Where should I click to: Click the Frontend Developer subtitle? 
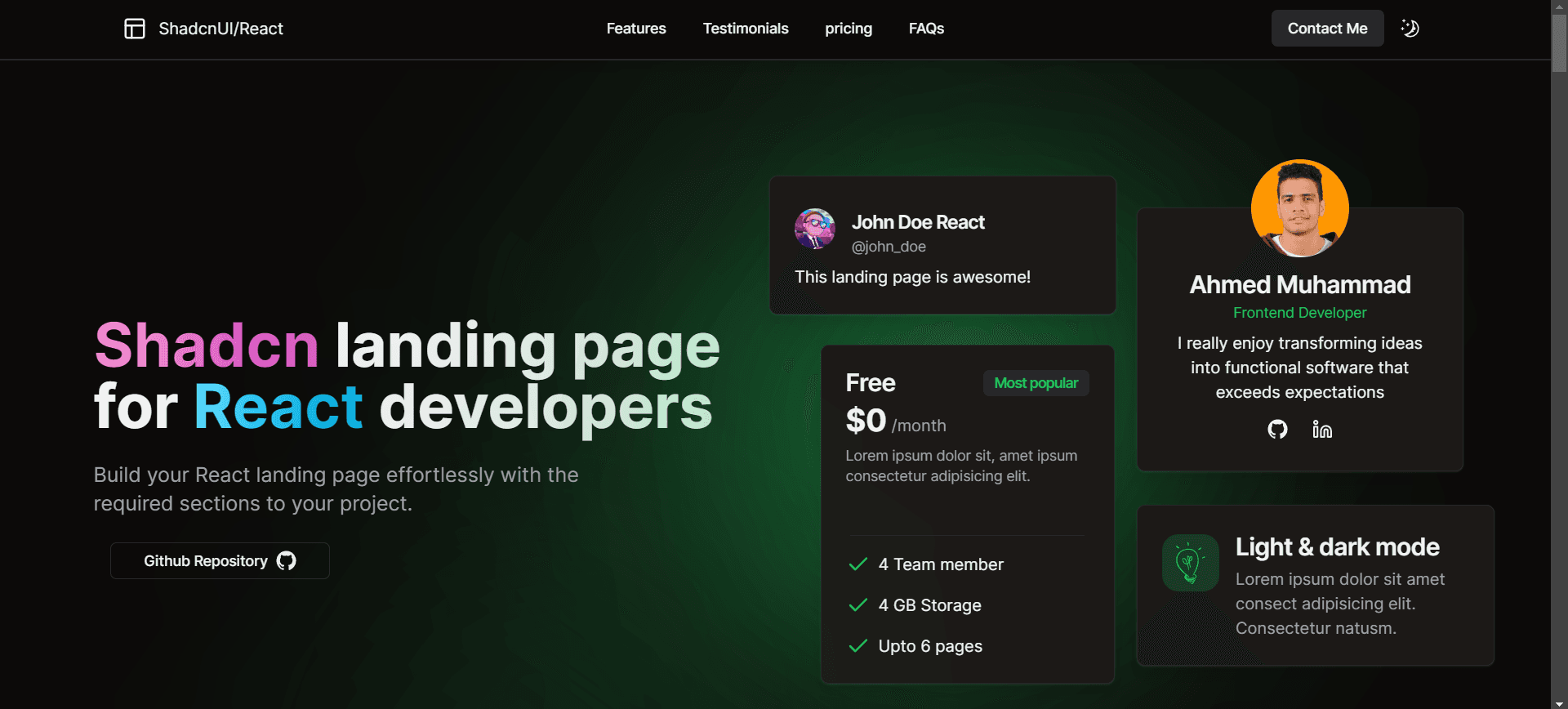(1299, 313)
